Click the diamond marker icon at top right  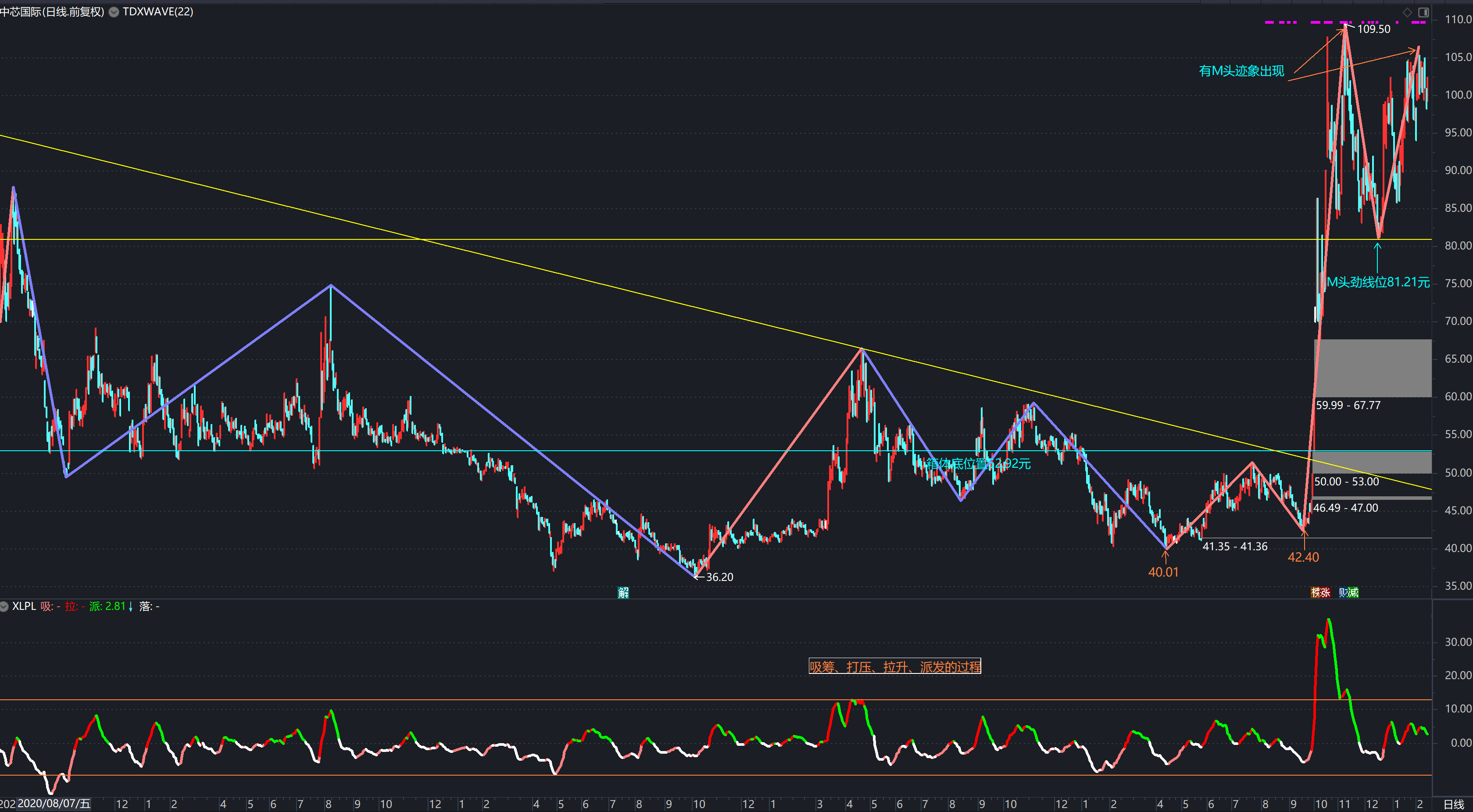(1407, 12)
